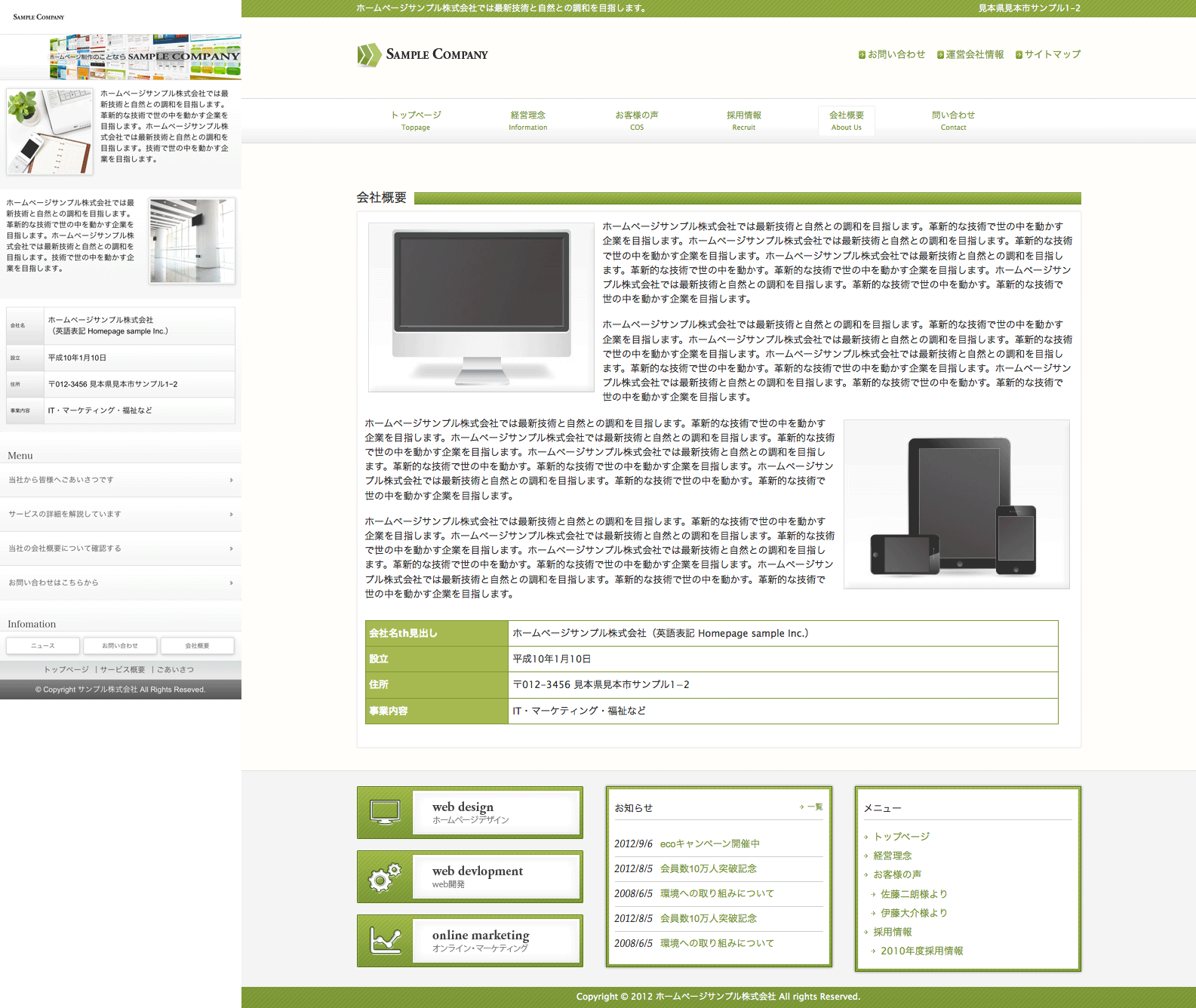Click the icon beside サイトマップ header link
Screen dimensions: 1196x1008
[x=1019, y=54]
